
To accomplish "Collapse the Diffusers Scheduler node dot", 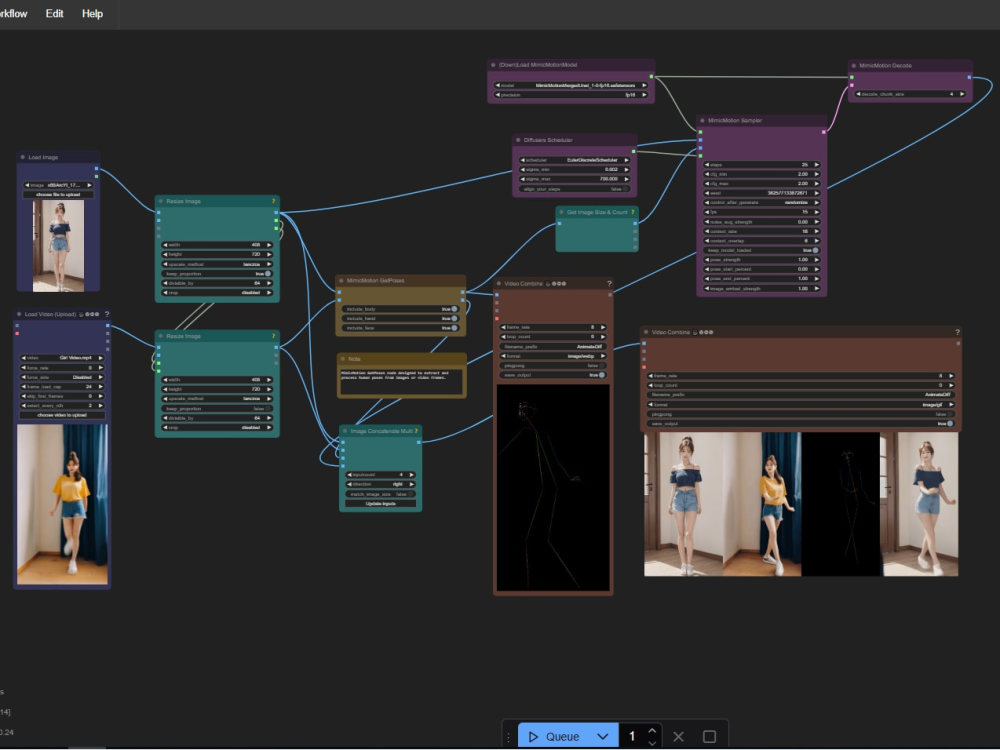I will (518, 140).
